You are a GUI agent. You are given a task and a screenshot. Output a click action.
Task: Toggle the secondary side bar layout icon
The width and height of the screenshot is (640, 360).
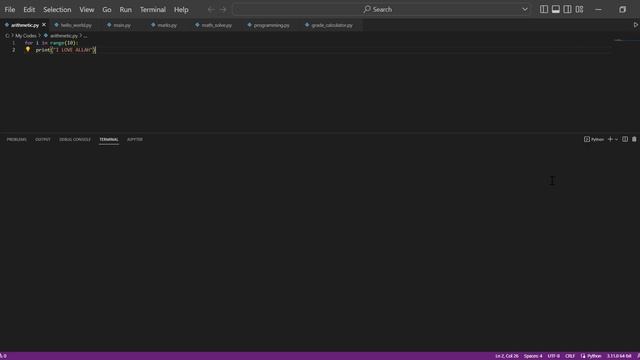pyautogui.click(x=567, y=9)
